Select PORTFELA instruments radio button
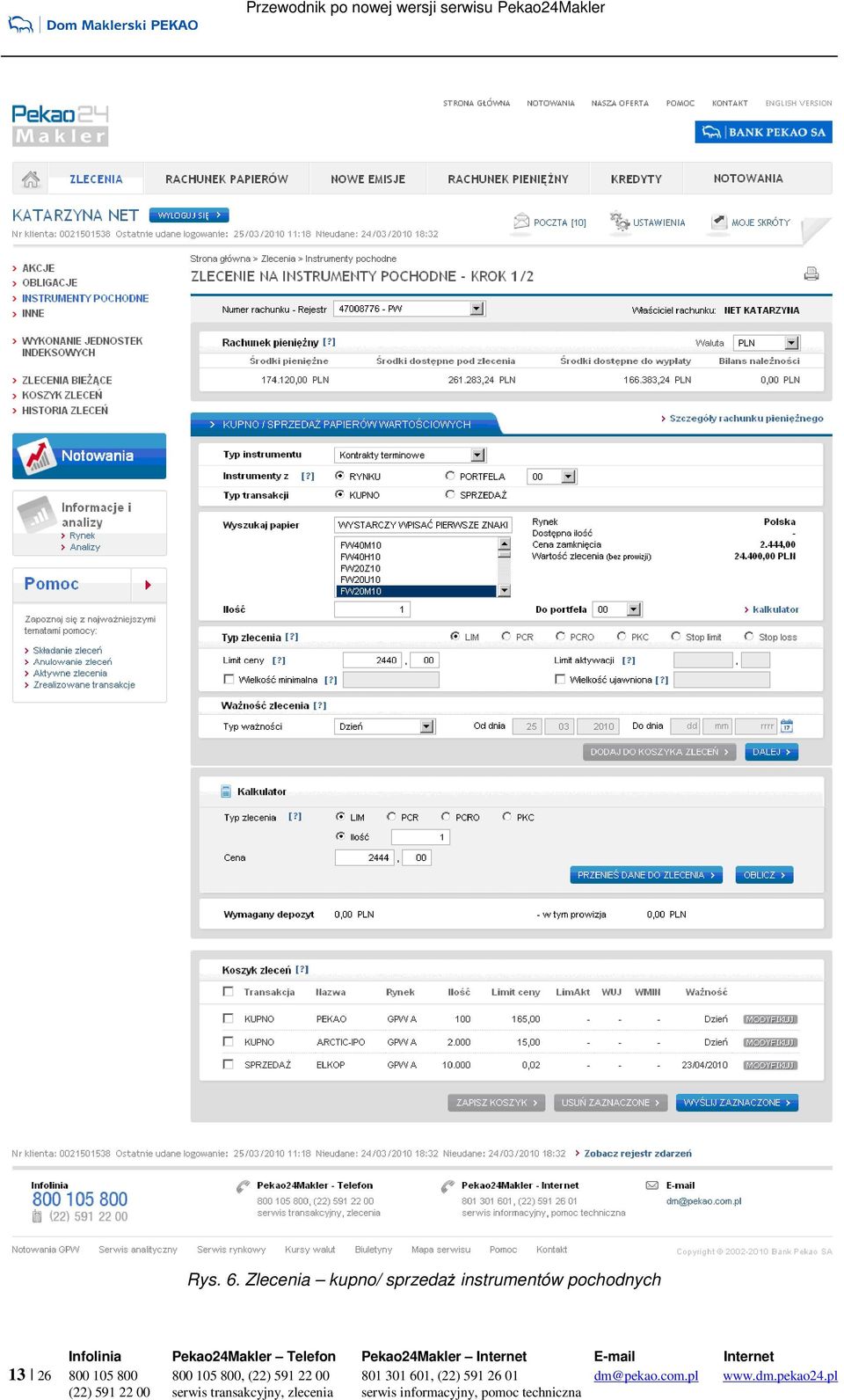 pos(450,476)
